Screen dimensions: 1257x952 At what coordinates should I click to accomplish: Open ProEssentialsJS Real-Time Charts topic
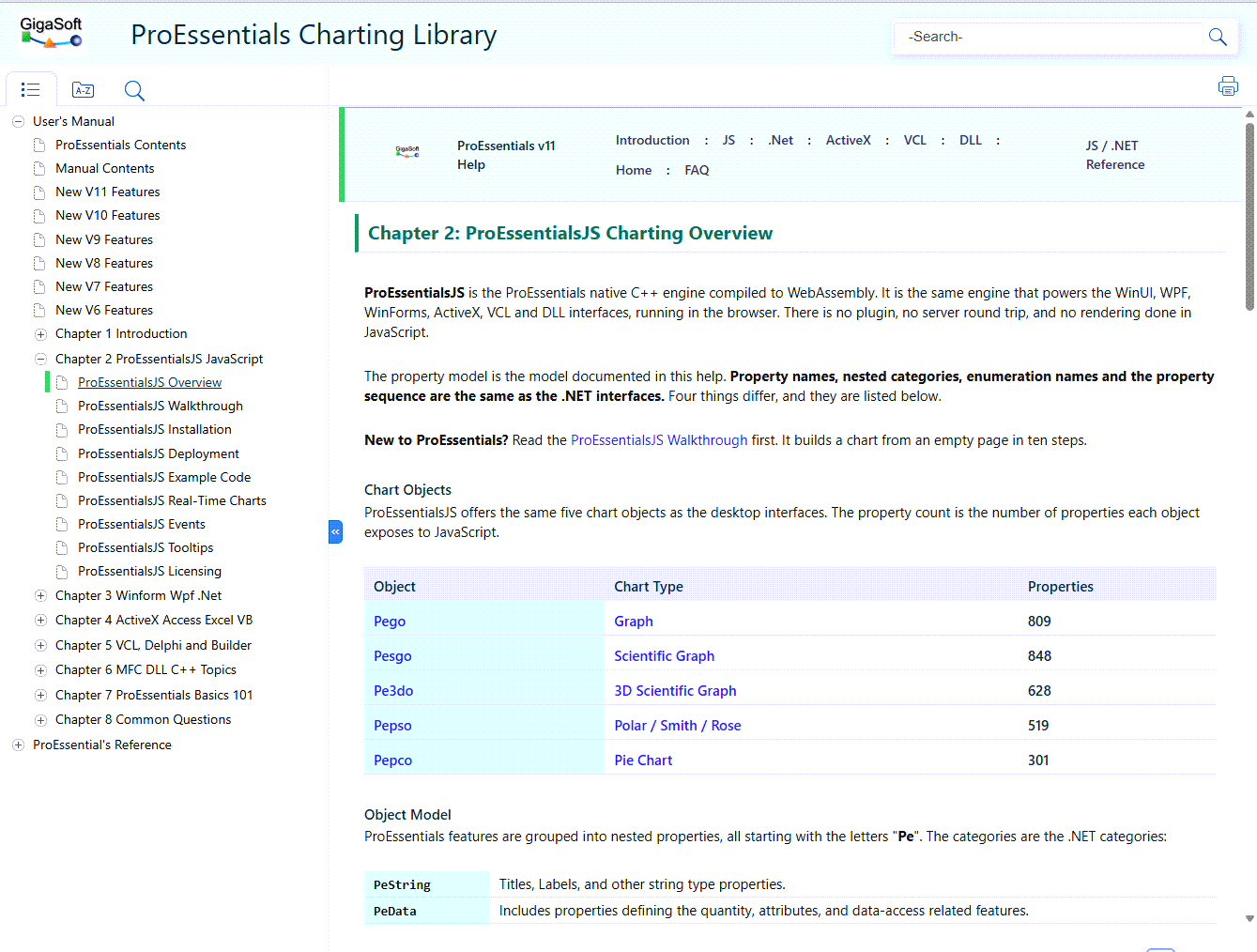point(172,500)
